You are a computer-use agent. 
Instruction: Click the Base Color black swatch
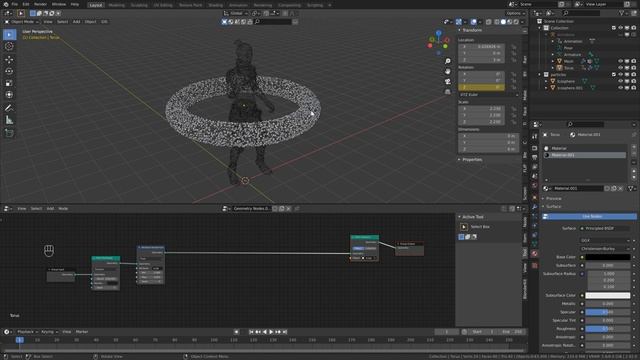click(608, 257)
